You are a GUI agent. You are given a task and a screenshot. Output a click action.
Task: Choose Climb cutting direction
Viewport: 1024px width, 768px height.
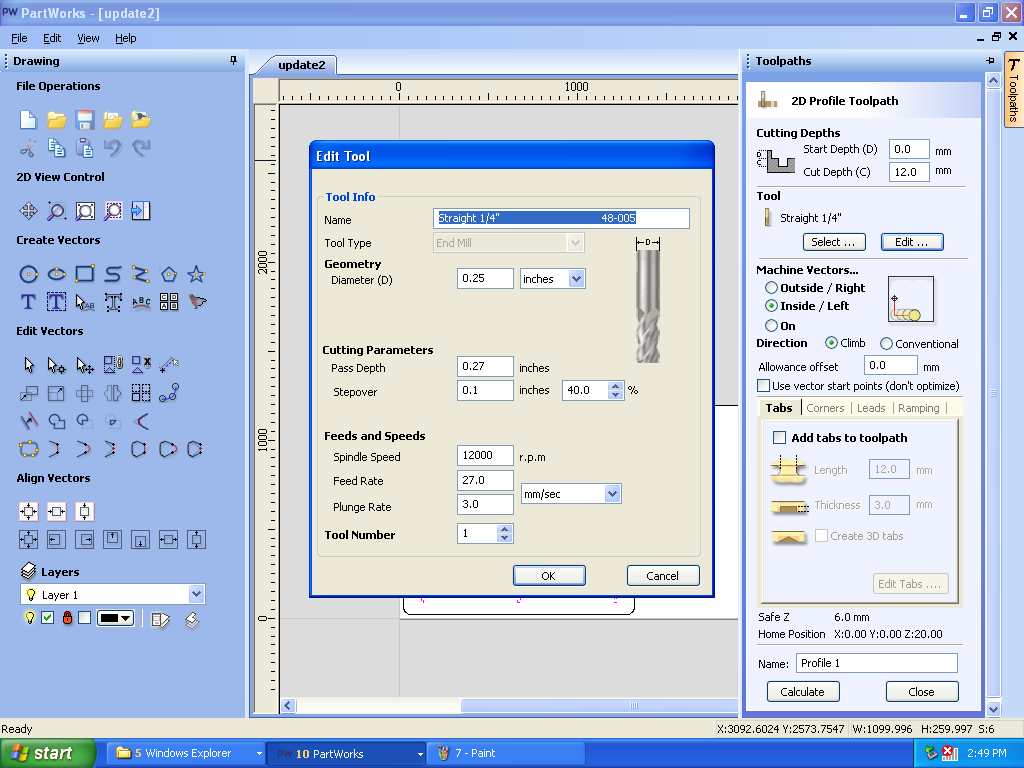point(831,343)
